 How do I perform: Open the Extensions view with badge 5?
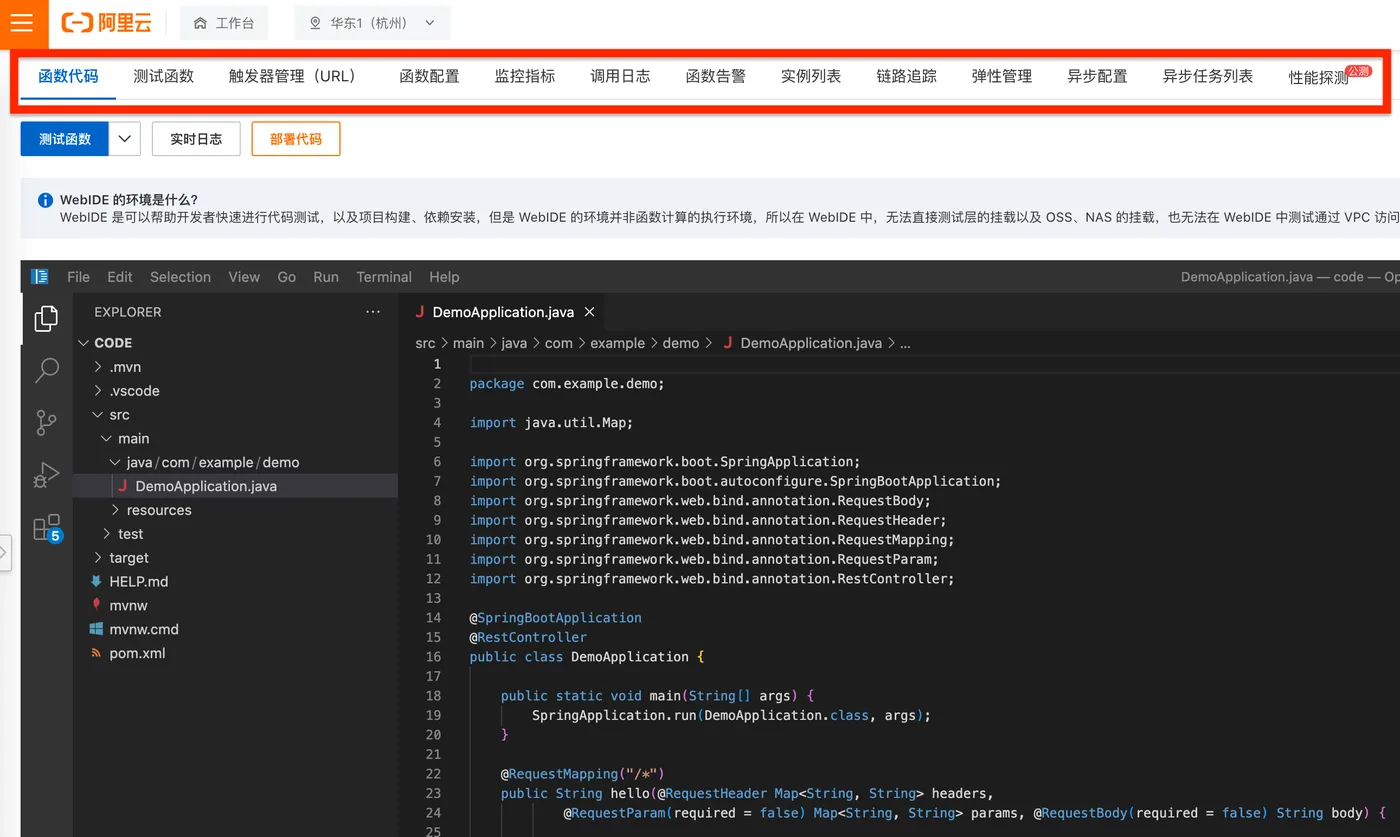[x=46, y=527]
